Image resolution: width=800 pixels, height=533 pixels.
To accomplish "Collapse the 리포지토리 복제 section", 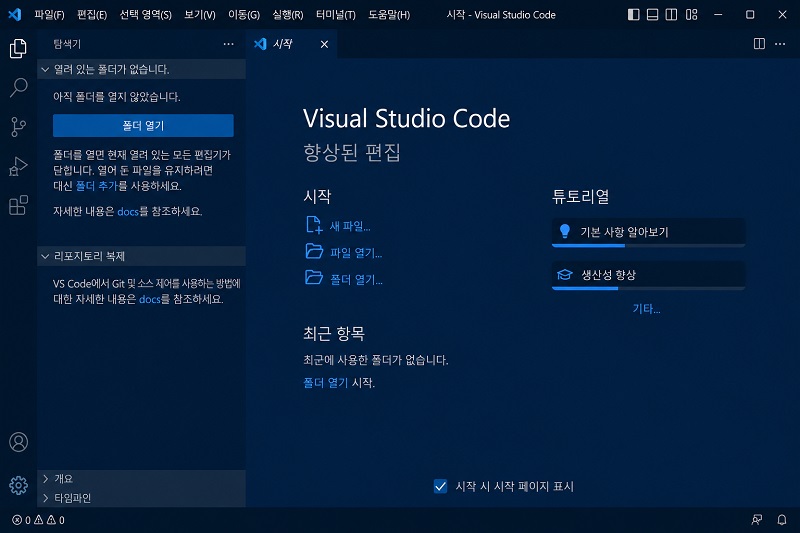I will tap(141, 256).
